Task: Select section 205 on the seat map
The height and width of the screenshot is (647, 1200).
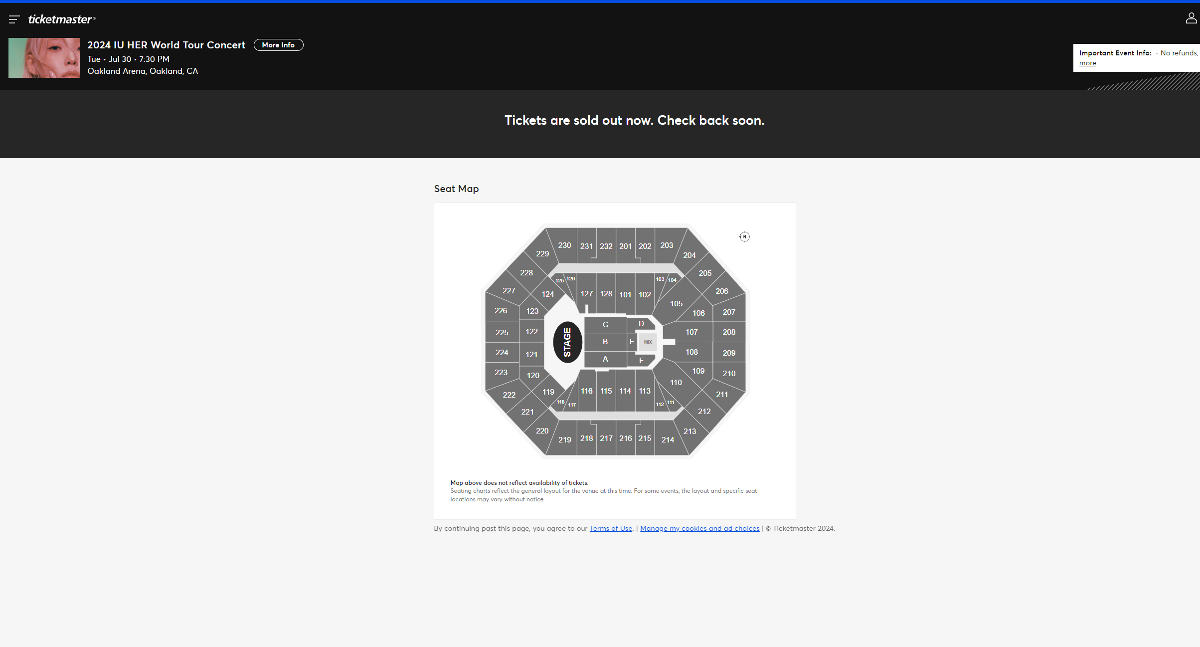Action: coord(705,273)
